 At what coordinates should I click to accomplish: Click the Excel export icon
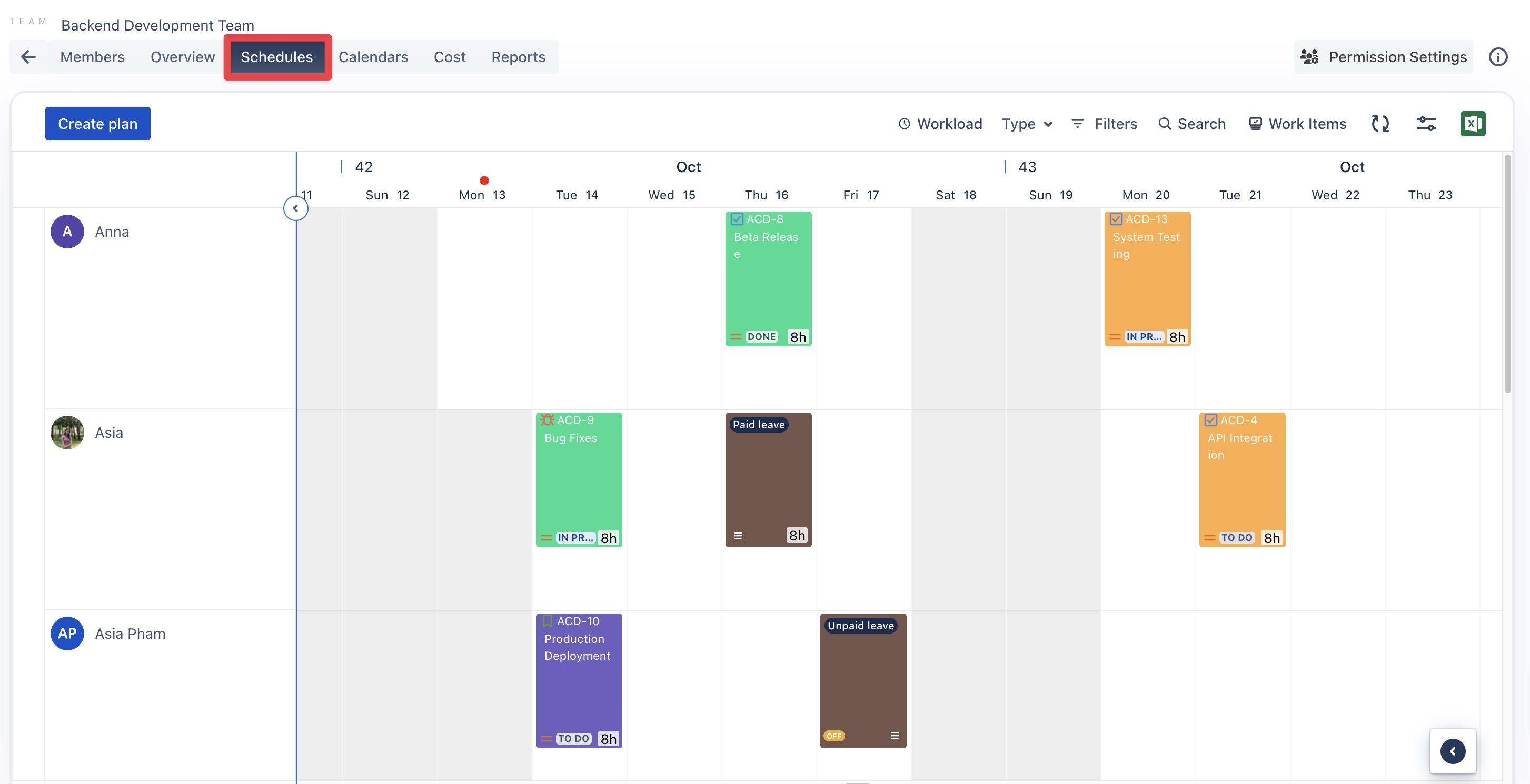(x=1473, y=124)
